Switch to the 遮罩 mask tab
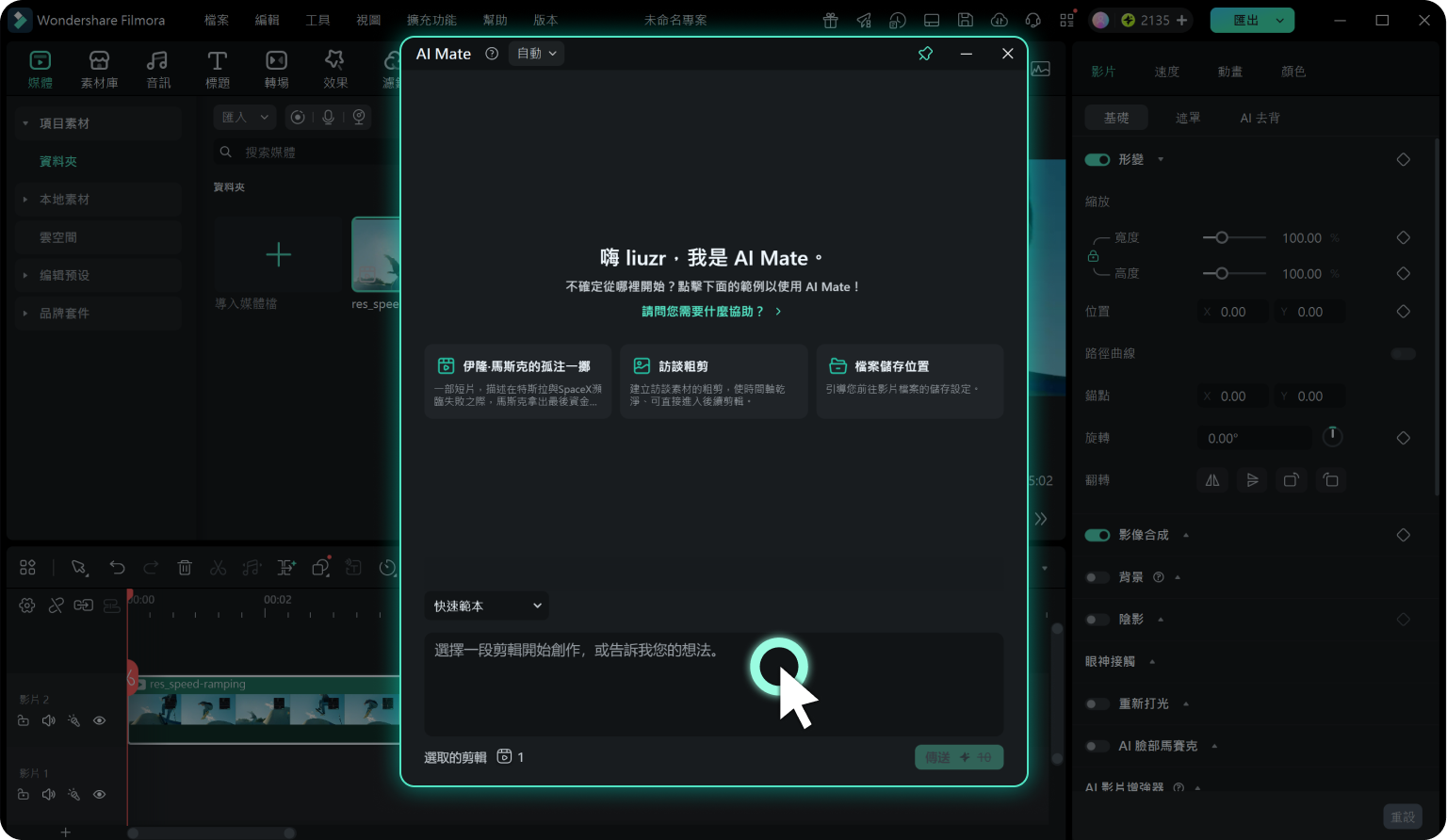 (1188, 118)
